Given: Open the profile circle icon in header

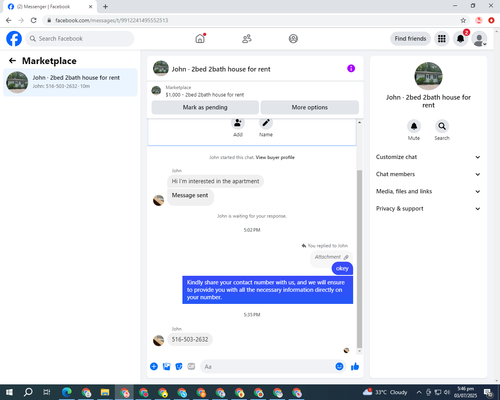Looking at the screenshot, I should (x=293, y=39).
